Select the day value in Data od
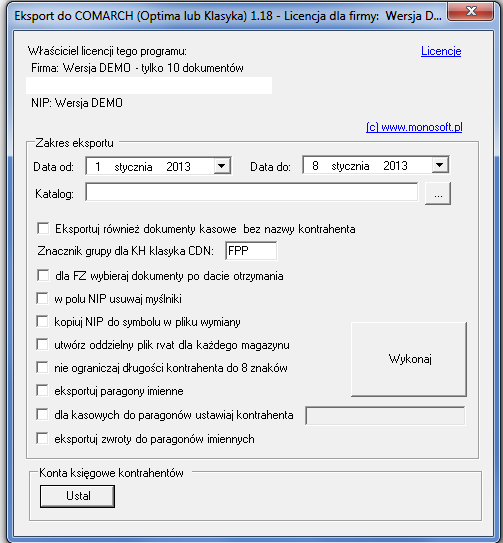Screen dimensions: 503x543 pyautogui.click(x=98, y=167)
